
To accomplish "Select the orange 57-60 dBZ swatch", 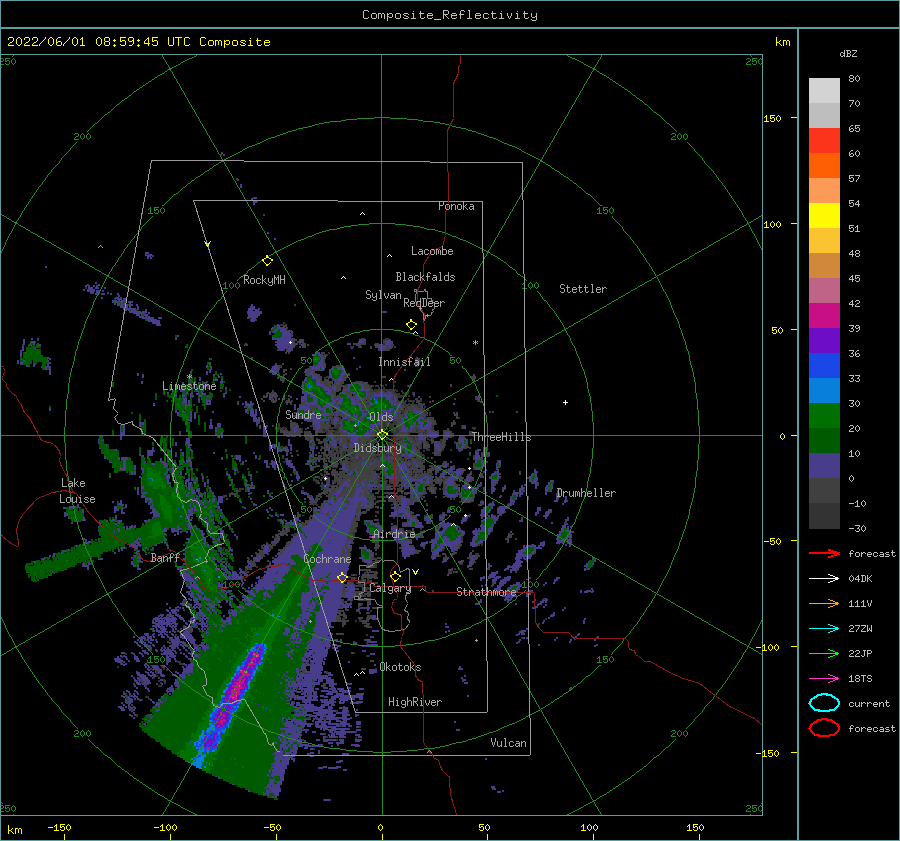I will point(824,166).
